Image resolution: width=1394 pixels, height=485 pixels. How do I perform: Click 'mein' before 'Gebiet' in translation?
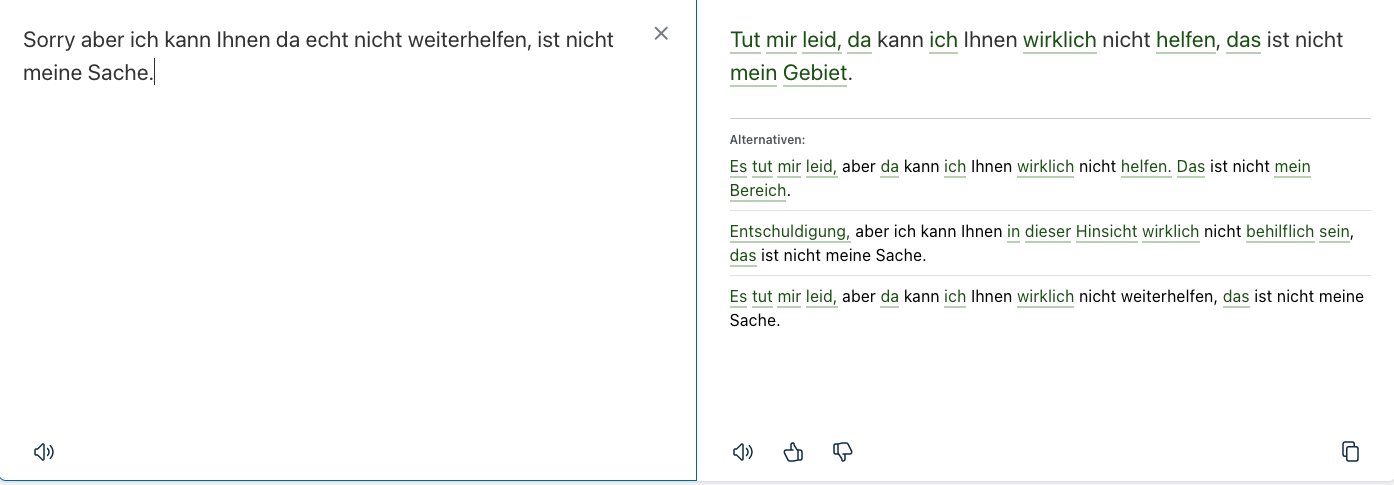(x=753, y=73)
